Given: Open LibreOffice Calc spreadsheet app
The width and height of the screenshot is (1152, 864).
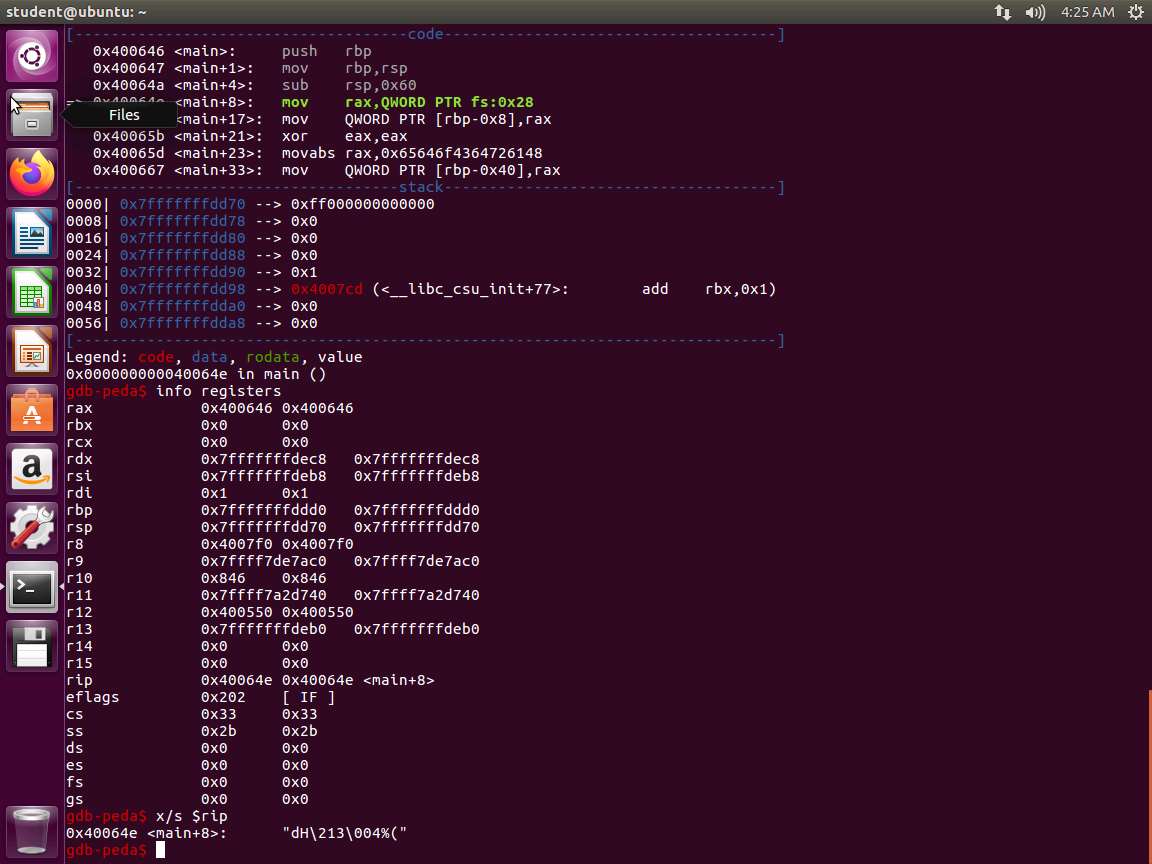Looking at the screenshot, I should pyautogui.click(x=32, y=292).
